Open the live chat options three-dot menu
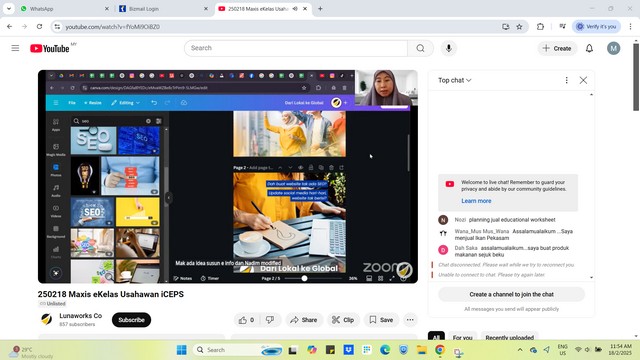 click(566, 80)
